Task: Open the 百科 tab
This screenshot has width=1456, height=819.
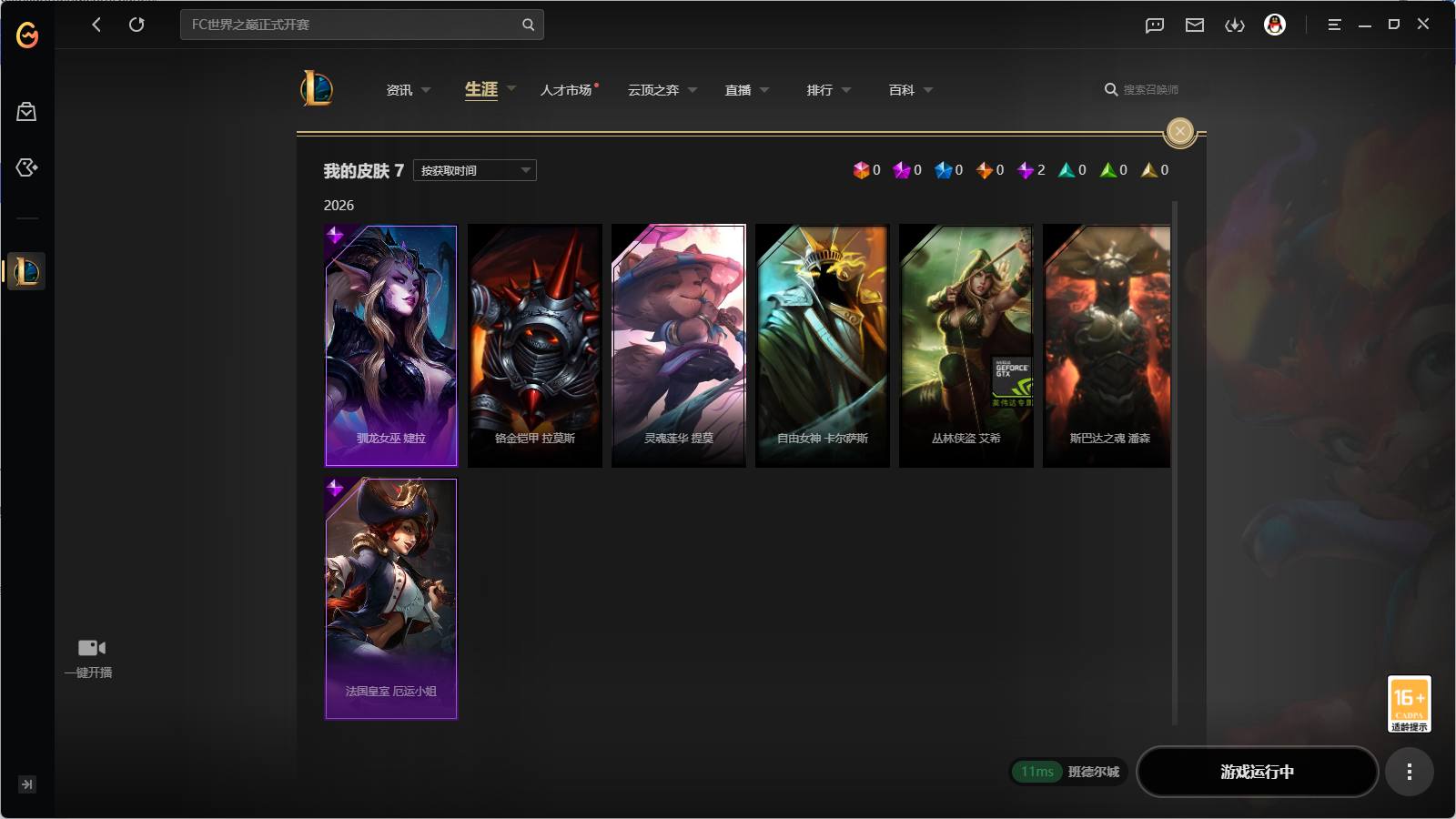Action: (x=902, y=90)
